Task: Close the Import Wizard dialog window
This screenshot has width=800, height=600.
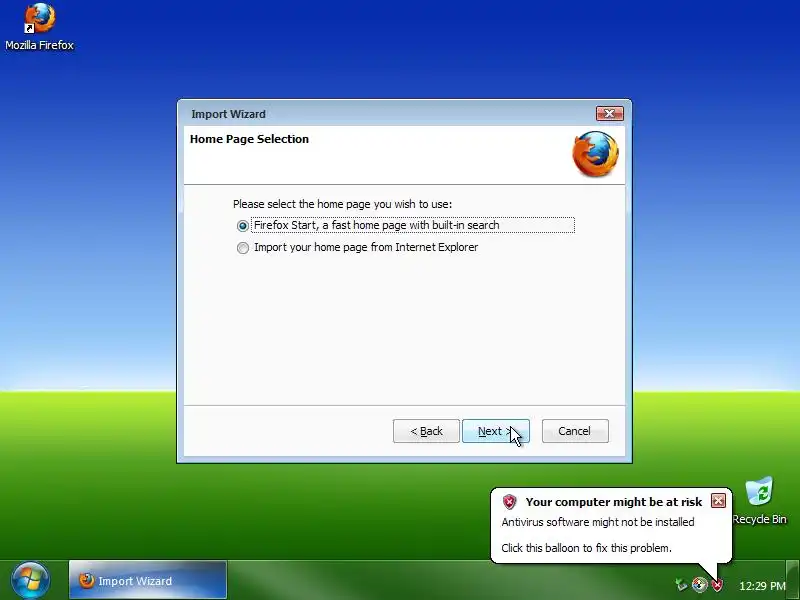Action: point(610,113)
